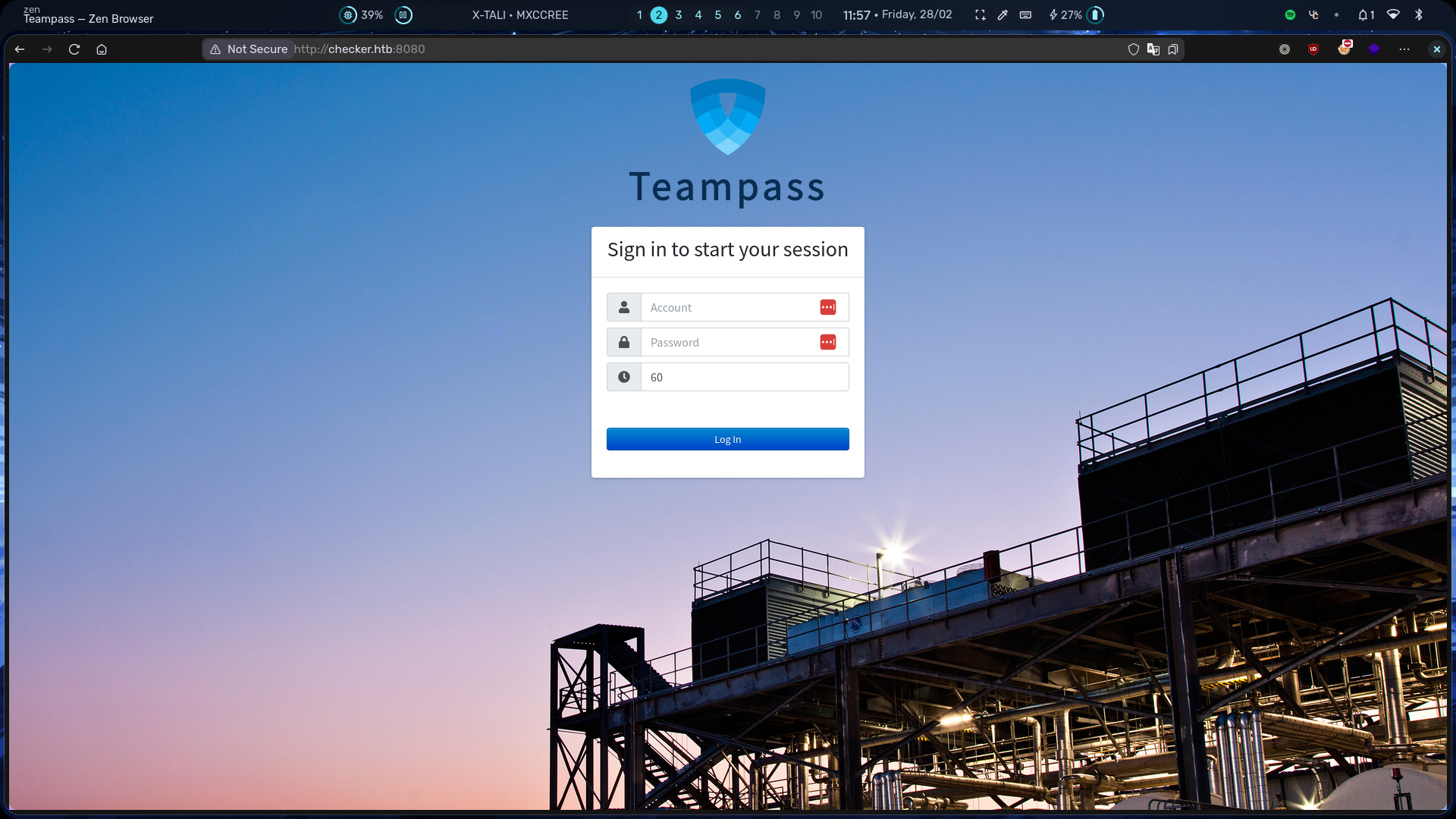Reload the Teampass page
1456x819 pixels.
74,49
